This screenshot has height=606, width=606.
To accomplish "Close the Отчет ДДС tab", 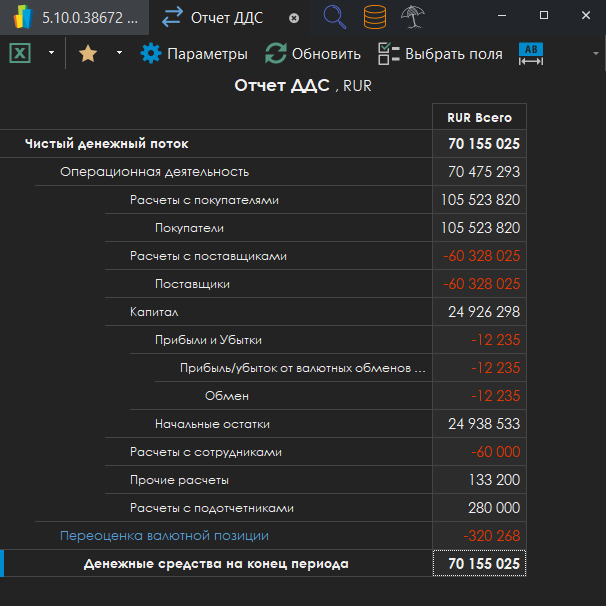I will click(293, 18).
